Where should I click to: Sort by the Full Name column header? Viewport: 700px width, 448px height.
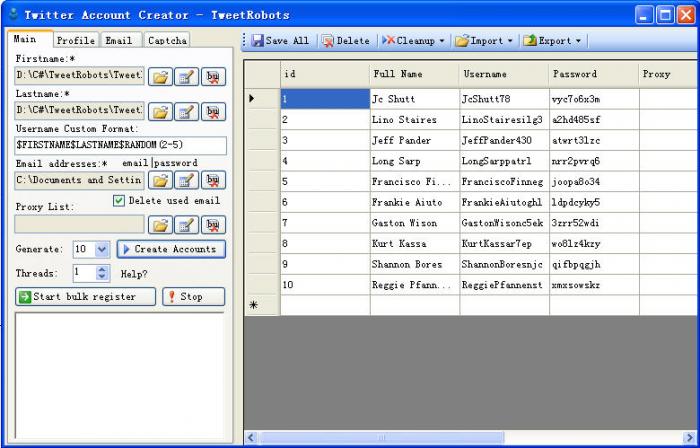[415, 74]
